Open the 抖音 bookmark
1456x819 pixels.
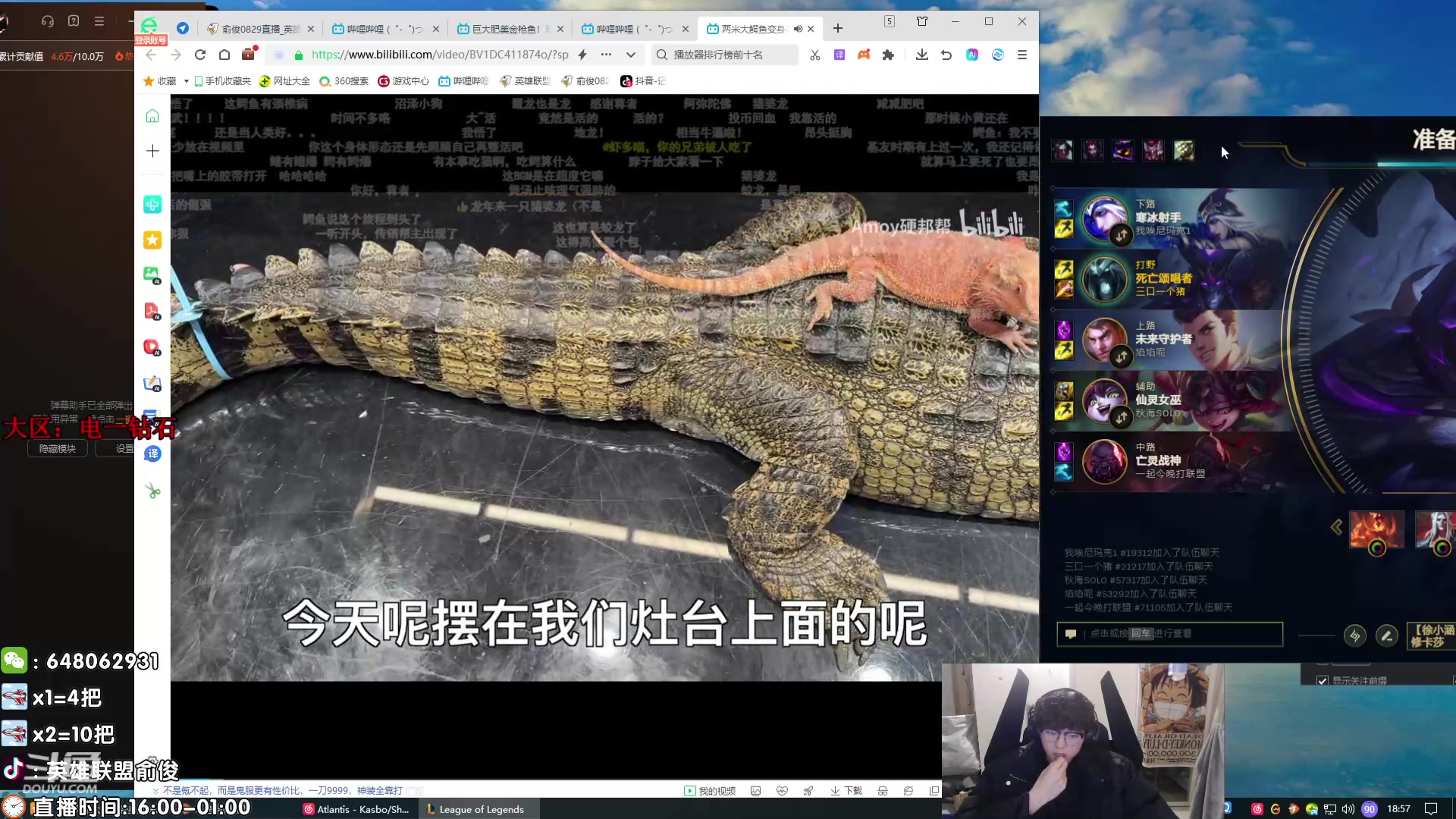(643, 81)
